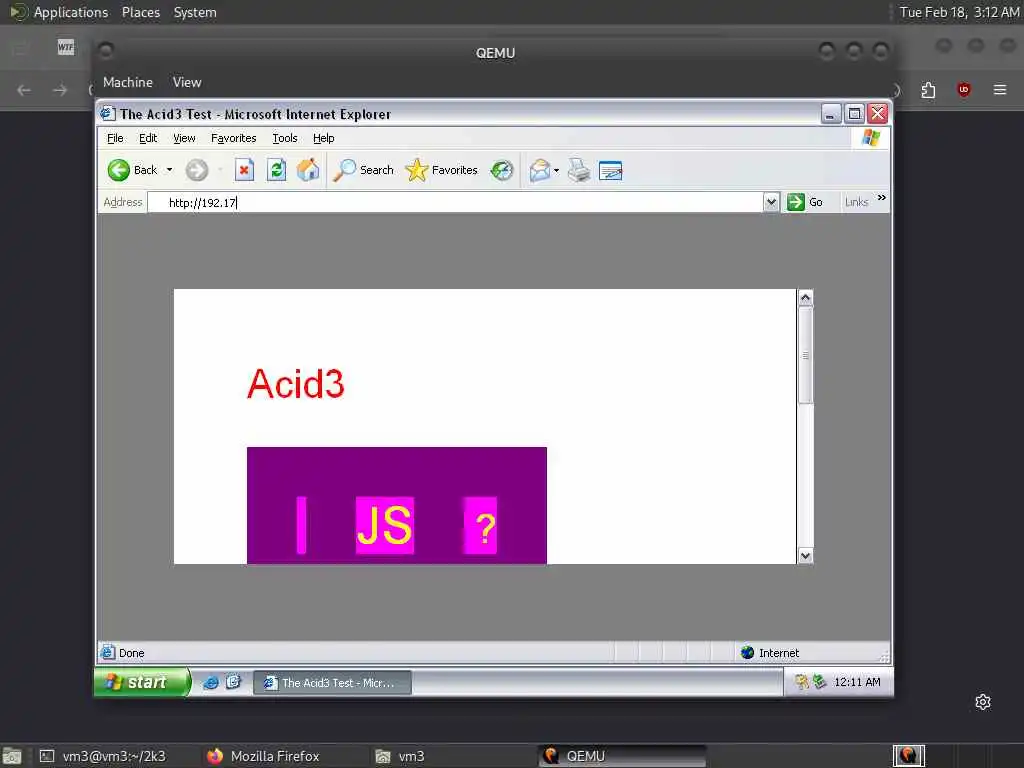The image size is (1024, 768).
Task: Click the scroll up arrow of Acid3 frame
Action: (805, 298)
